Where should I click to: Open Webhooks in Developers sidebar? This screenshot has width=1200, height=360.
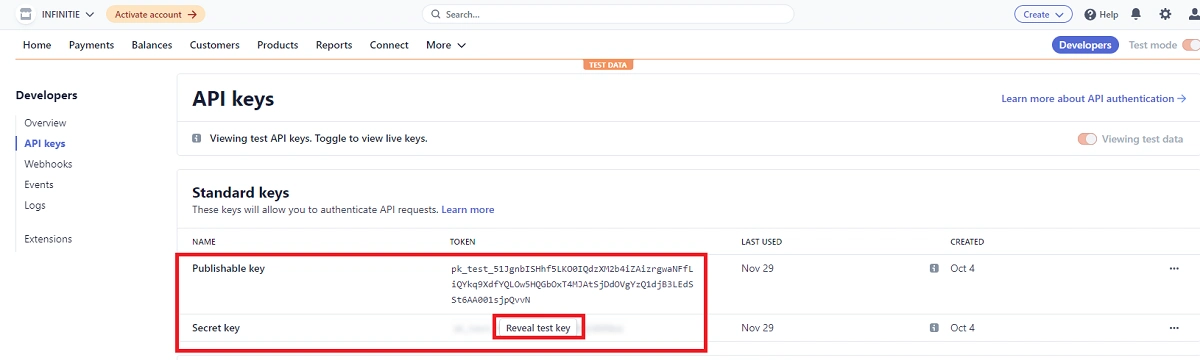click(x=48, y=164)
